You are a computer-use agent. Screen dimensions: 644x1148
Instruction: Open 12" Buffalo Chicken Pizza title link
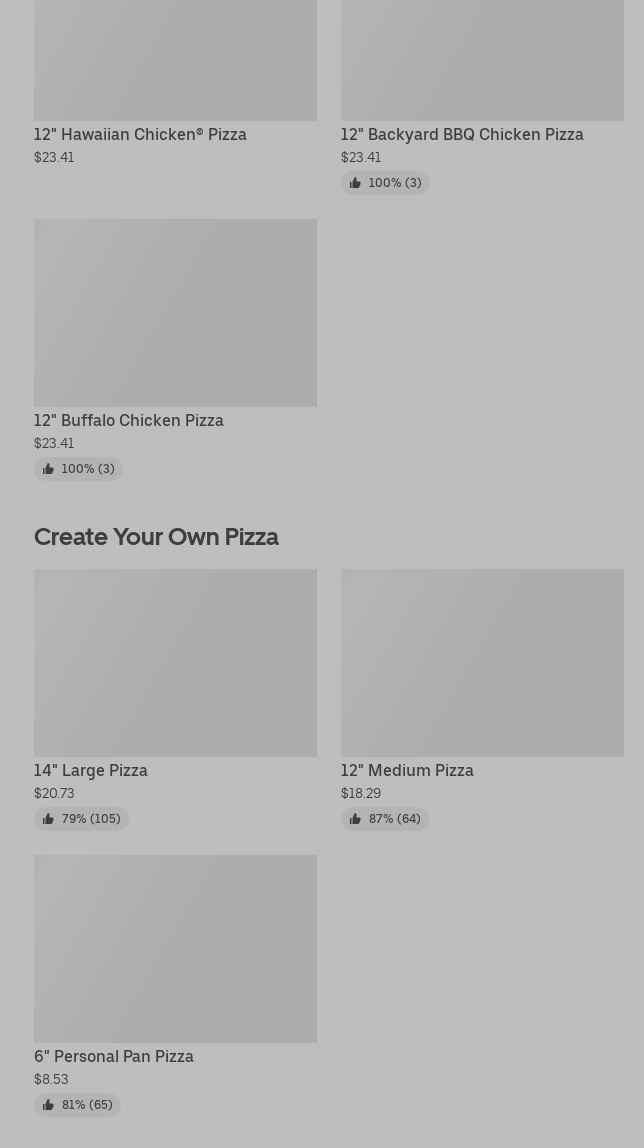coord(128,420)
